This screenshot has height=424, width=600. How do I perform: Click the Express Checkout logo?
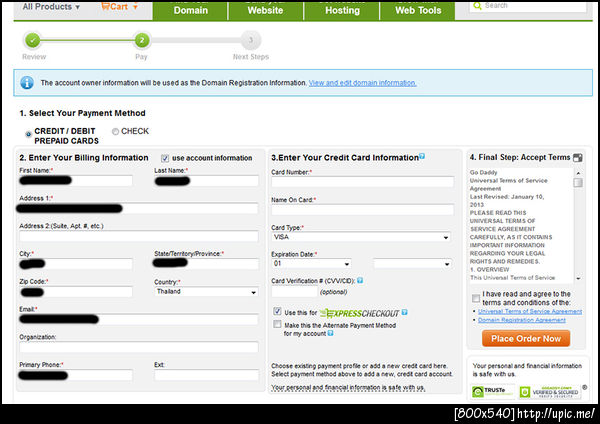(x=359, y=313)
